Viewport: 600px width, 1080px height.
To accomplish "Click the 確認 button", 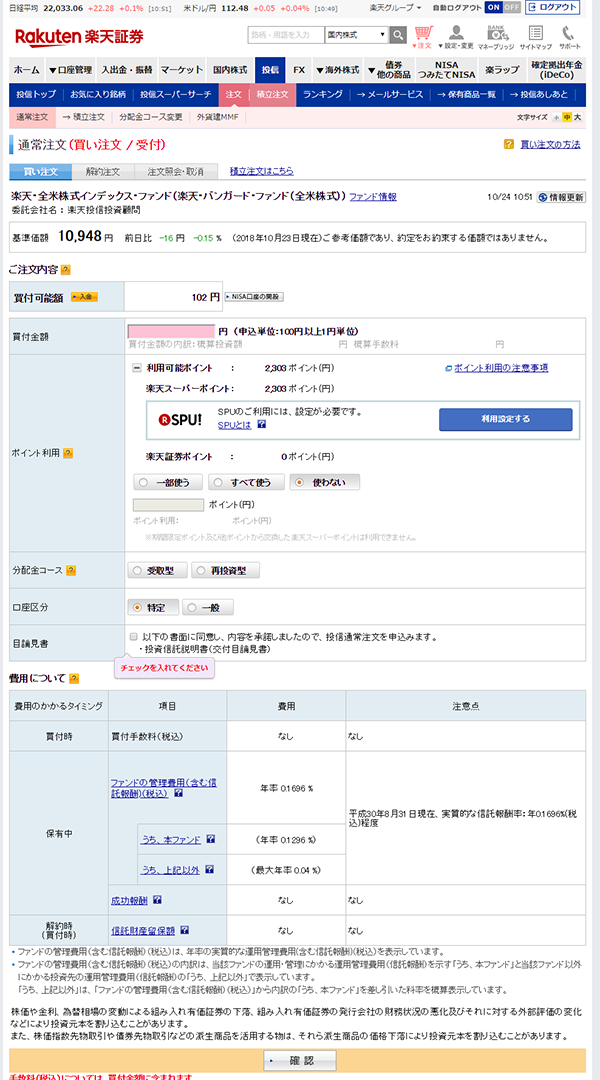I will (300, 1061).
